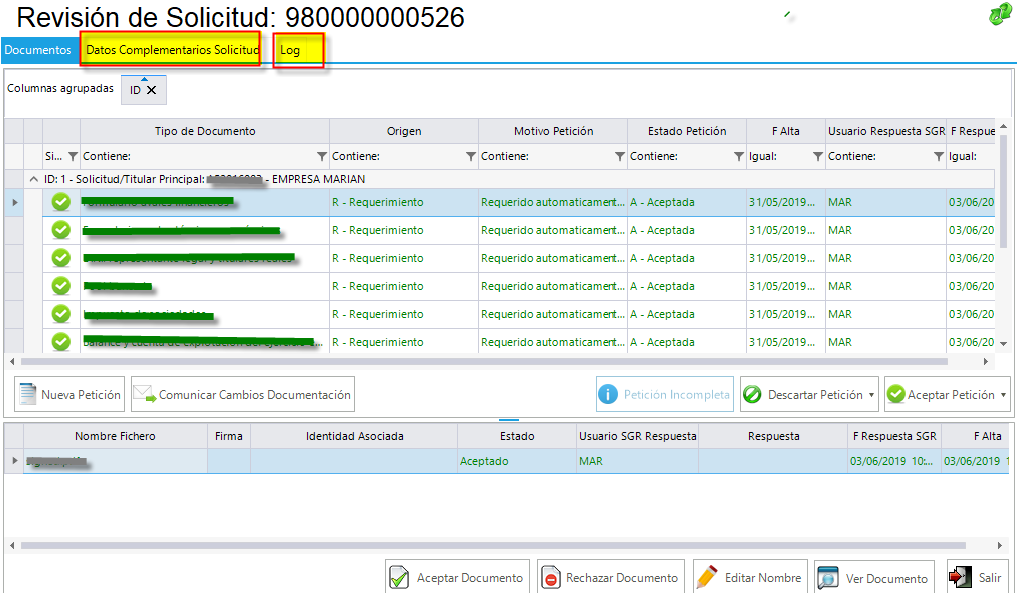Sort by the Estado Petición column header
Image resolution: width=1017 pixels, height=593 pixels.
(x=687, y=131)
